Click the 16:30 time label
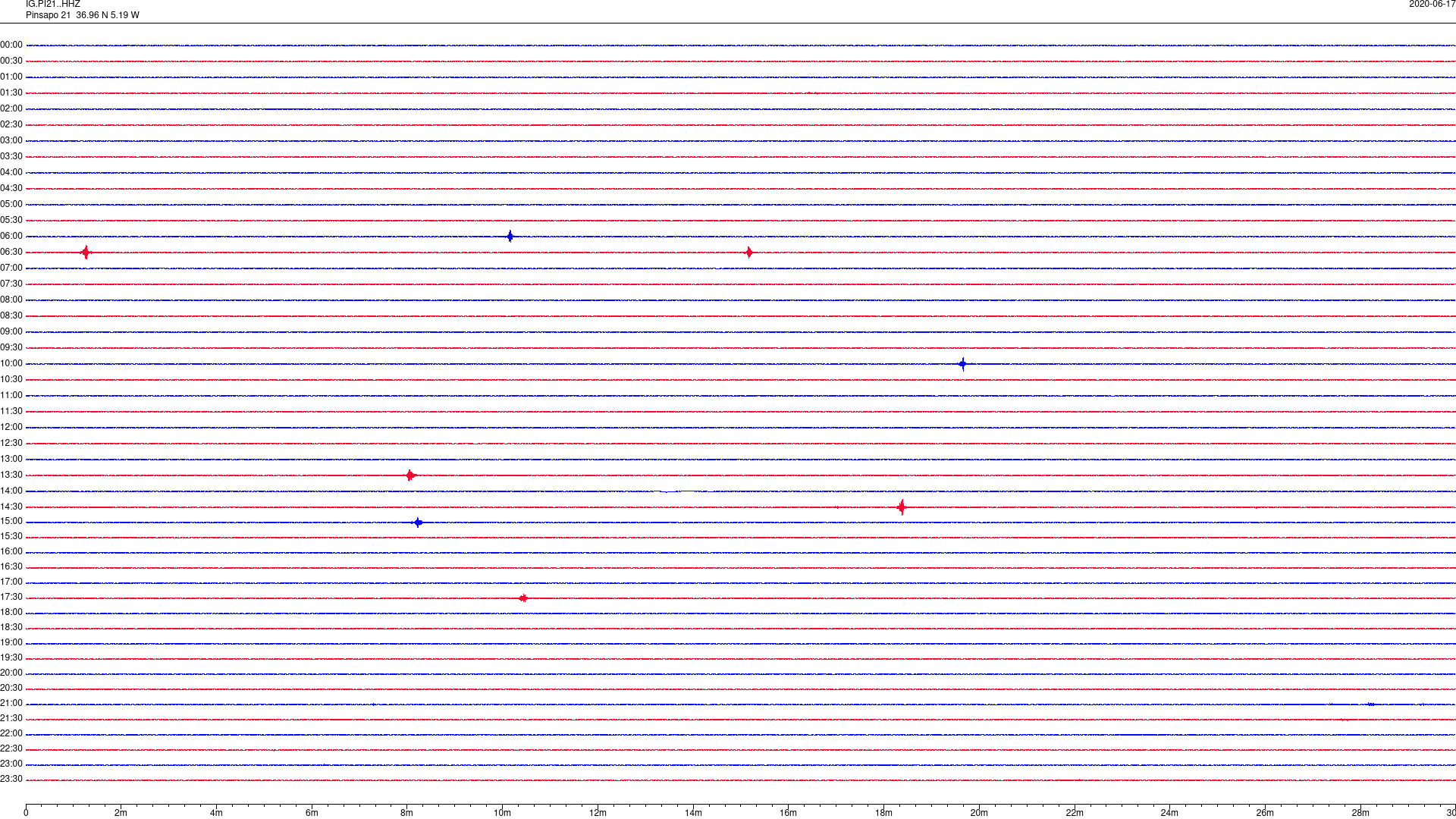 (x=11, y=566)
